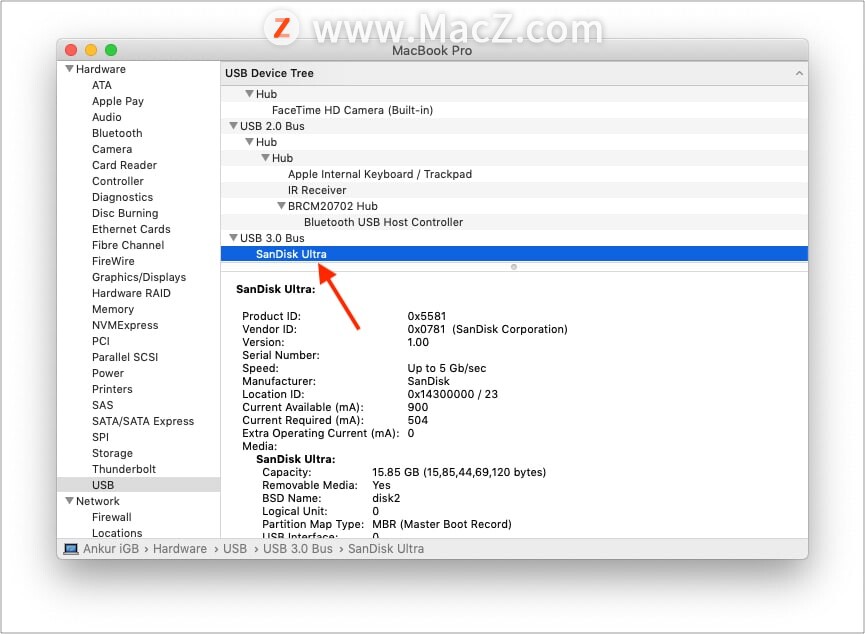Select FaceTime HD Camera (Built-in) row
The image size is (865, 634).
coord(514,110)
